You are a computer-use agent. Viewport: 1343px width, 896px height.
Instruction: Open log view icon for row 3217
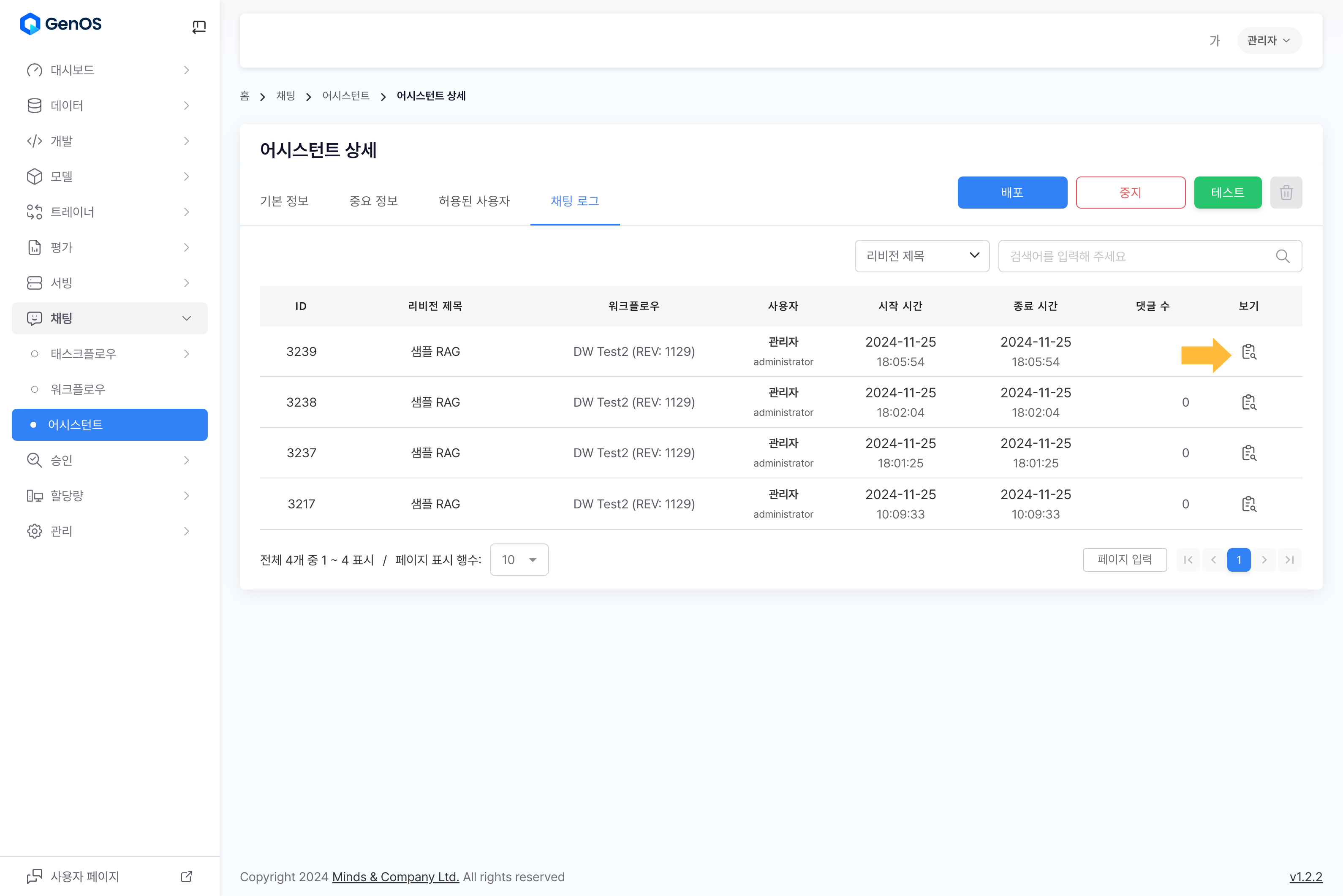tap(1249, 504)
